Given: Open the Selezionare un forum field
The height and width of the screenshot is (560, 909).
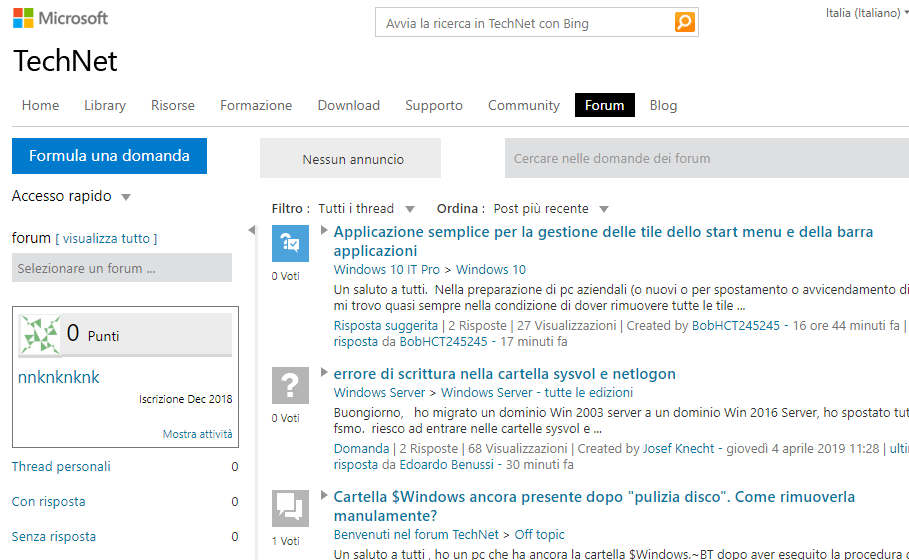Looking at the screenshot, I should [x=122, y=268].
